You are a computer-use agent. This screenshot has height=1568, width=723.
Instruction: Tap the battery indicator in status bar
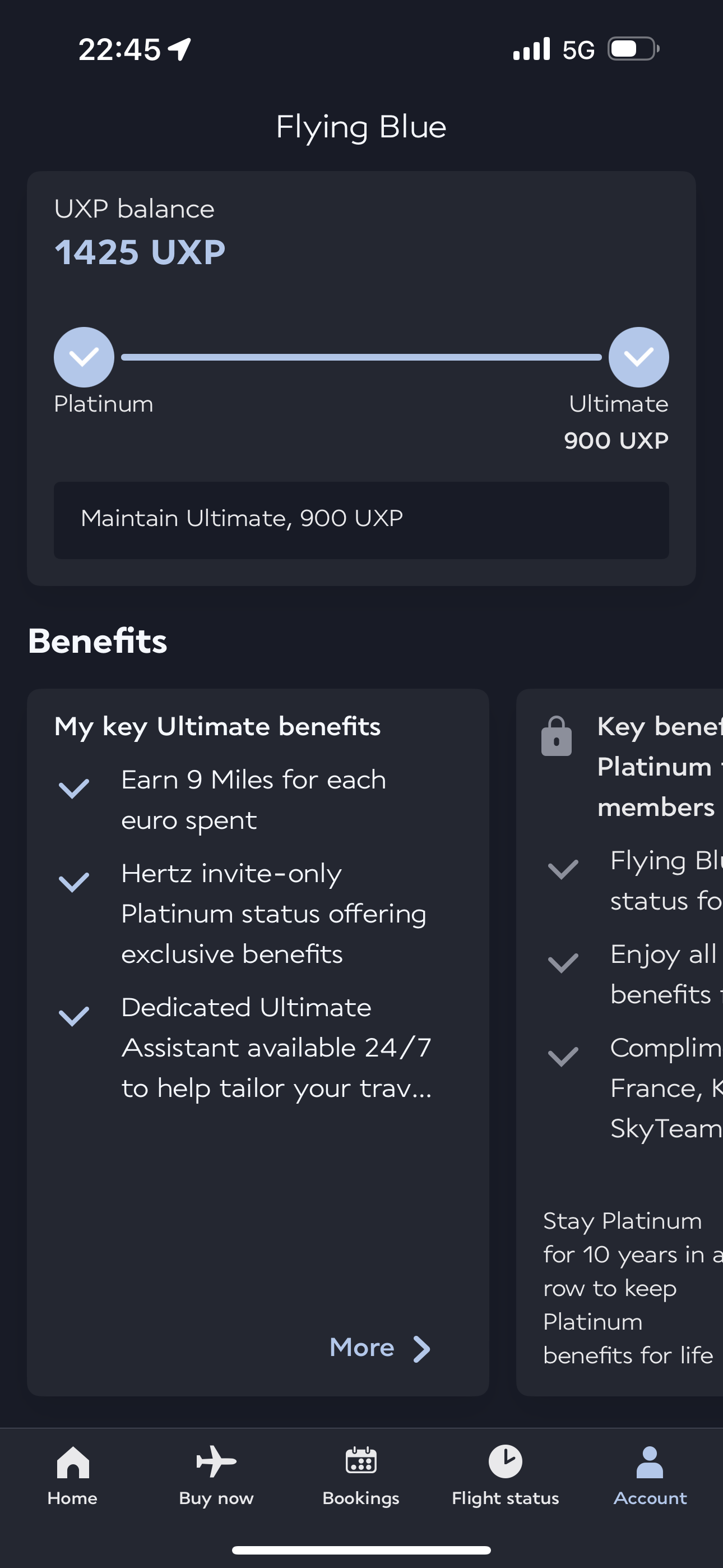pyautogui.click(x=633, y=49)
